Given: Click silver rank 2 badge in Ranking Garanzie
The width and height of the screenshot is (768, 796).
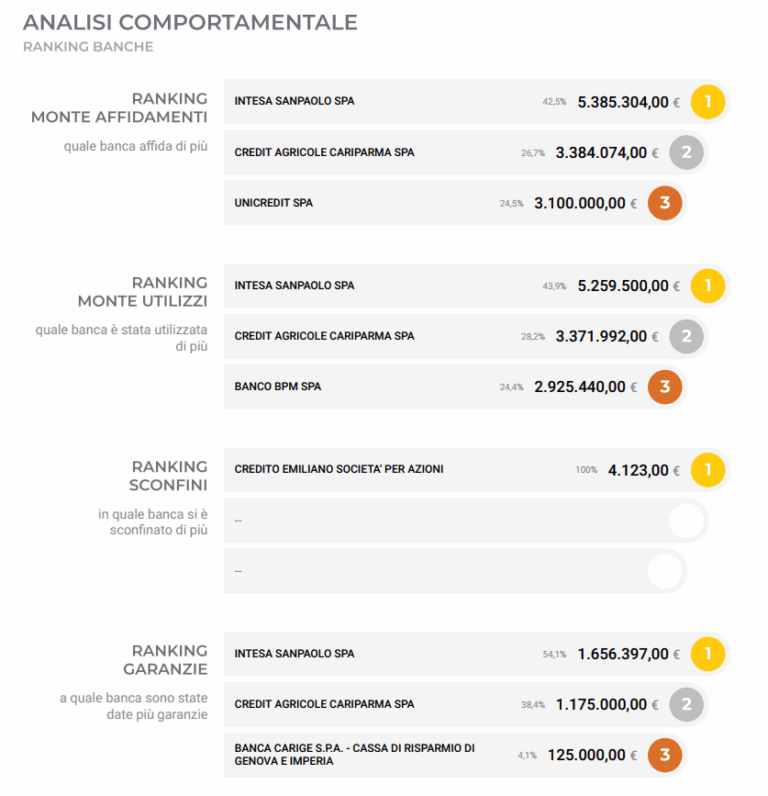Looking at the screenshot, I should (x=686, y=704).
